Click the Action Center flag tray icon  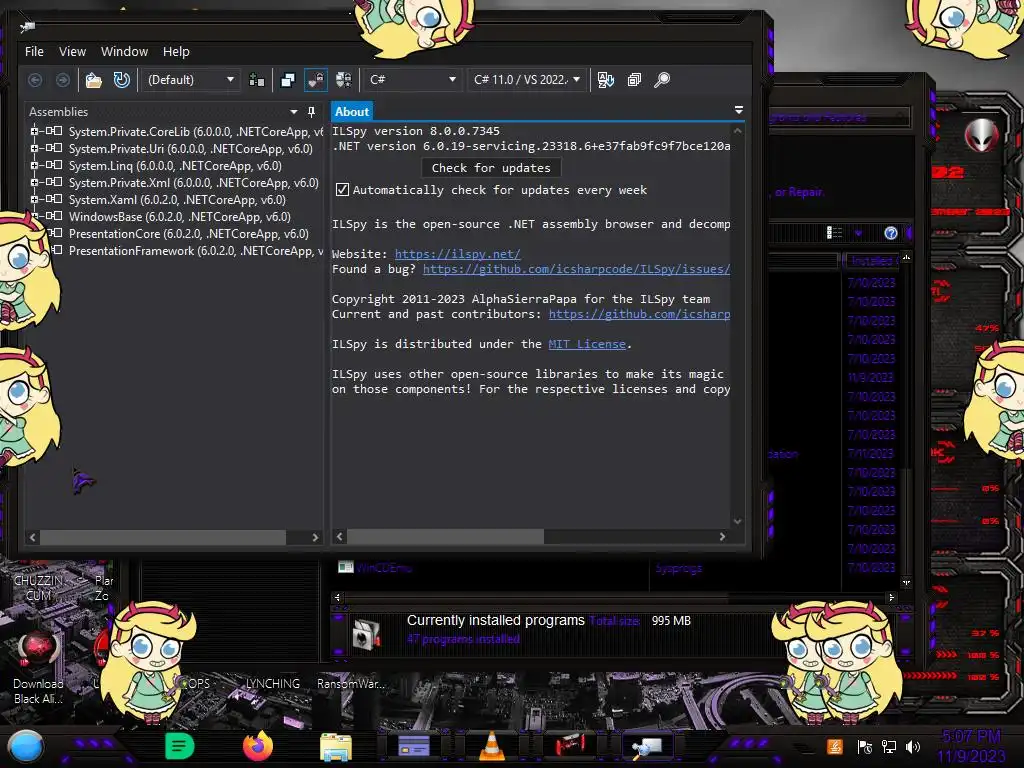(864, 747)
